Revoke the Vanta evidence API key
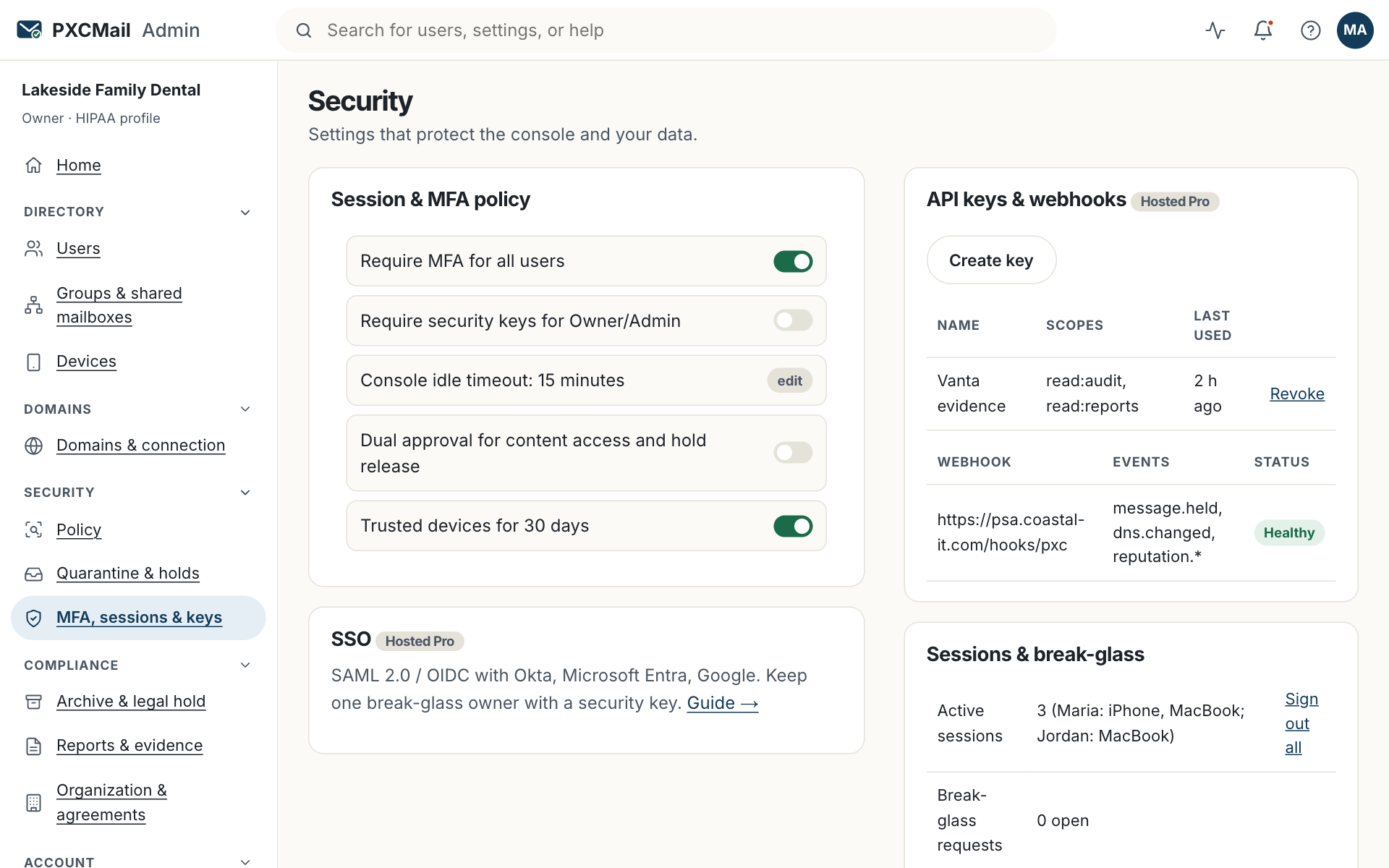Image resolution: width=1389 pixels, height=868 pixels. click(x=1297, y=393)
